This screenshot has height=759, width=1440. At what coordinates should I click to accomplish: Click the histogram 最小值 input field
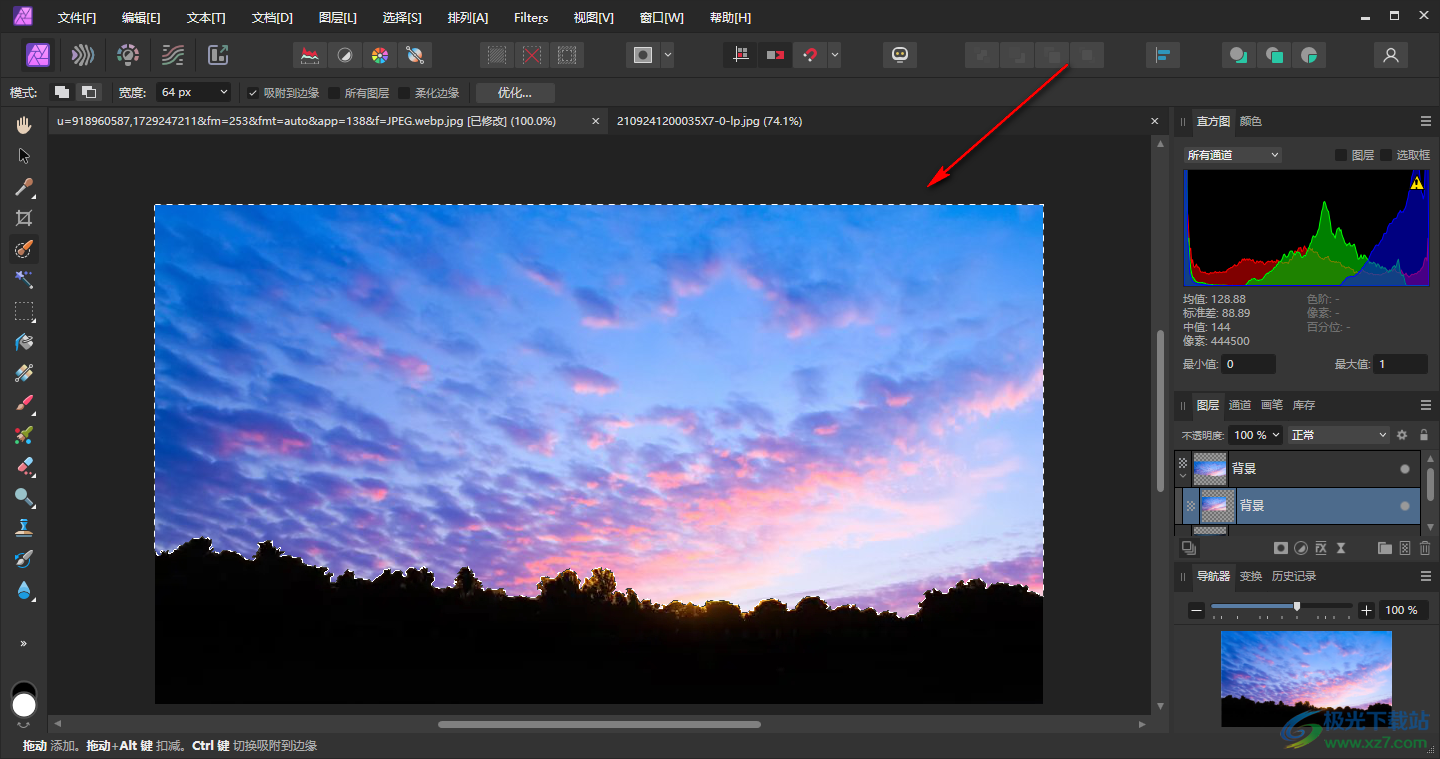click(1249, 364)
